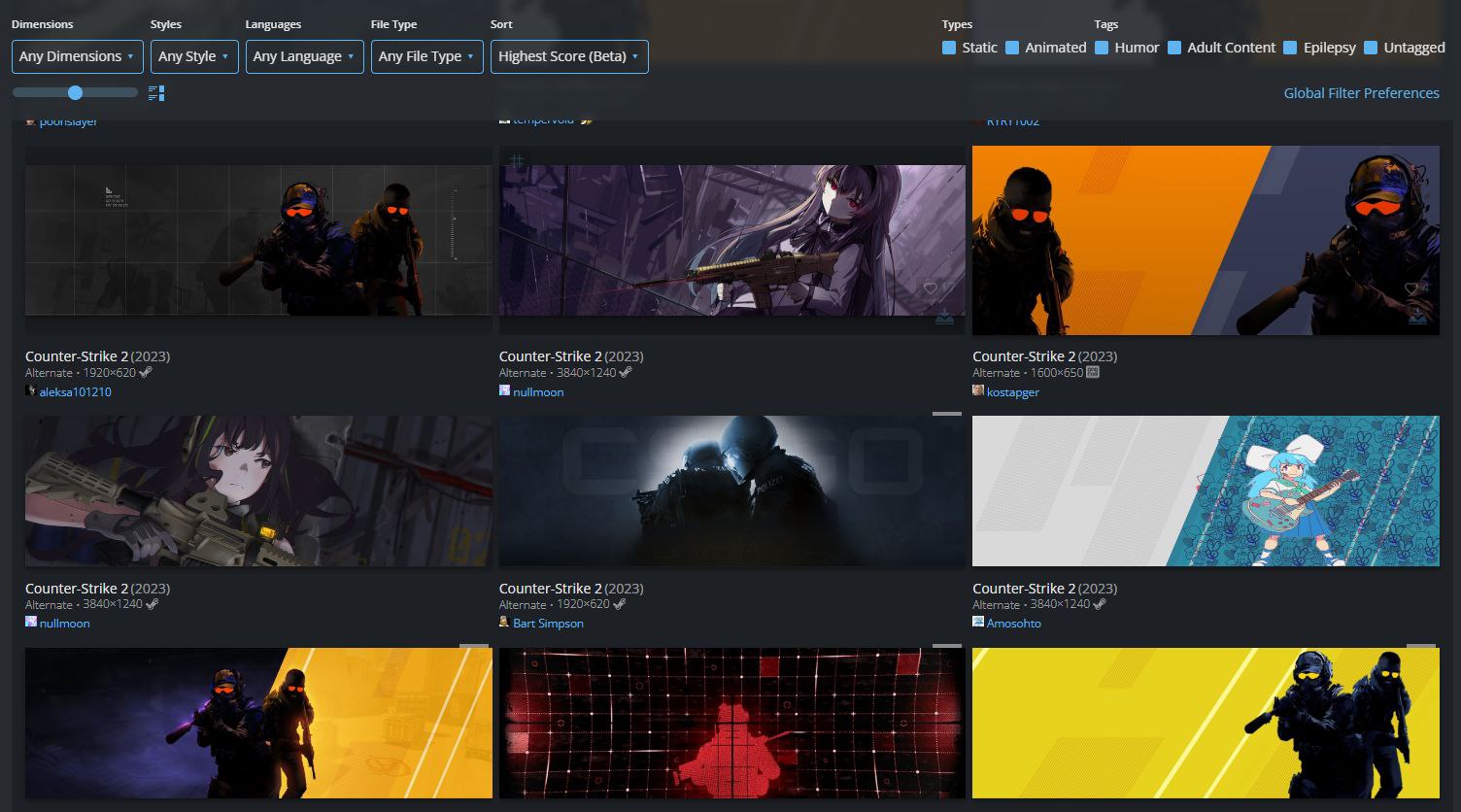This screenshot has height=812, width=1461.
Task: Open nullmoon's link below the red-eyed girl banner
Action: [x=539, y=392]
